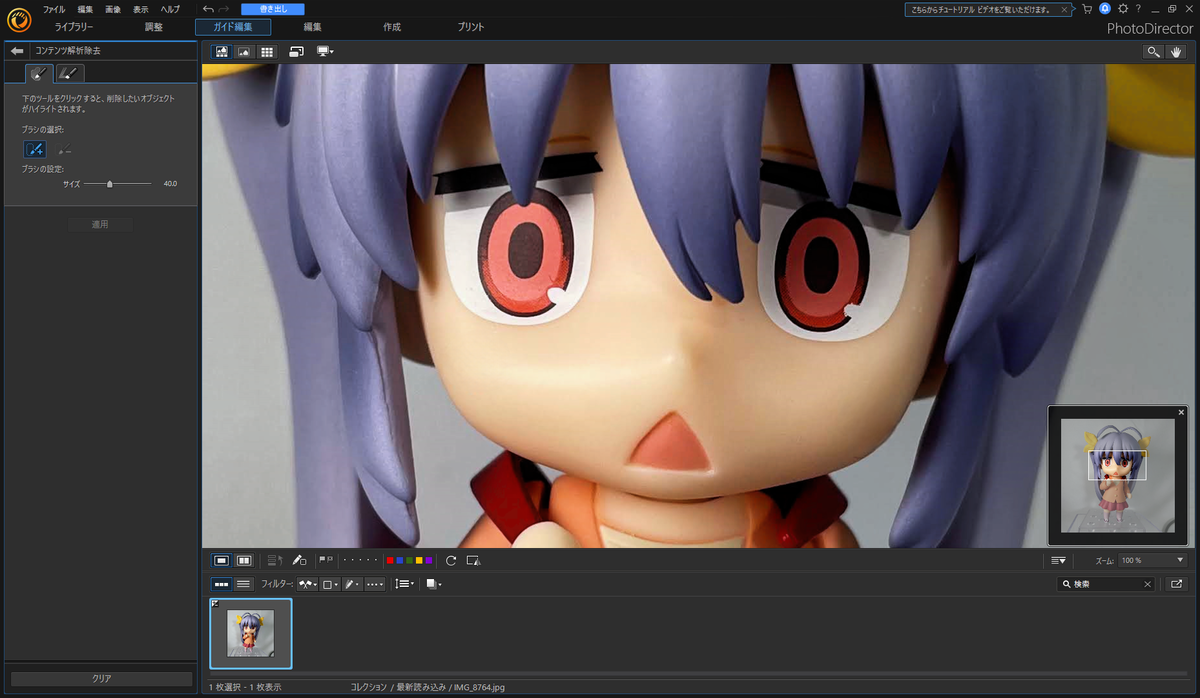Select the IMG_8764 thumbnail in filmstrip

(251, 633)
